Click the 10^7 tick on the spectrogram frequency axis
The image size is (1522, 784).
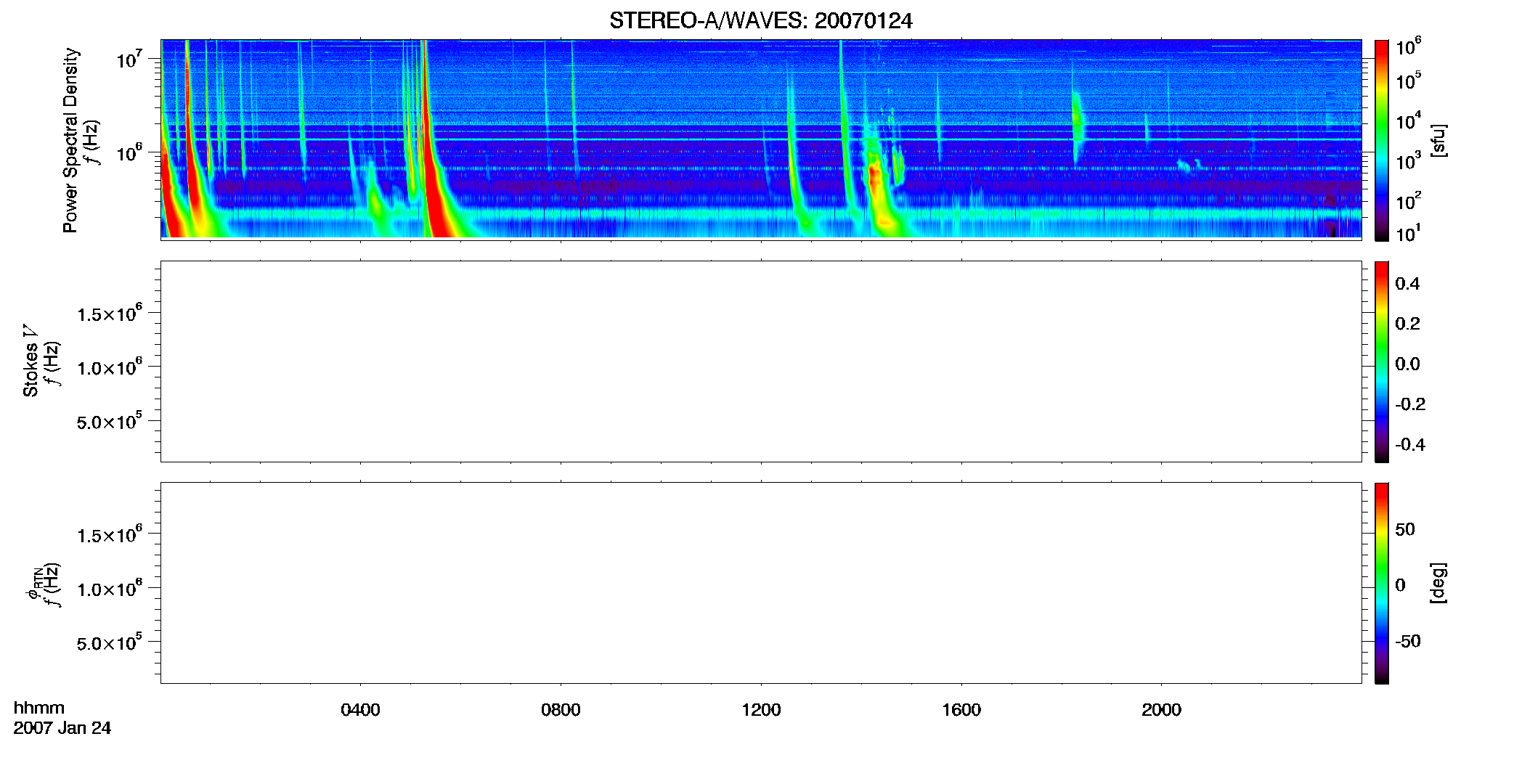130,60
